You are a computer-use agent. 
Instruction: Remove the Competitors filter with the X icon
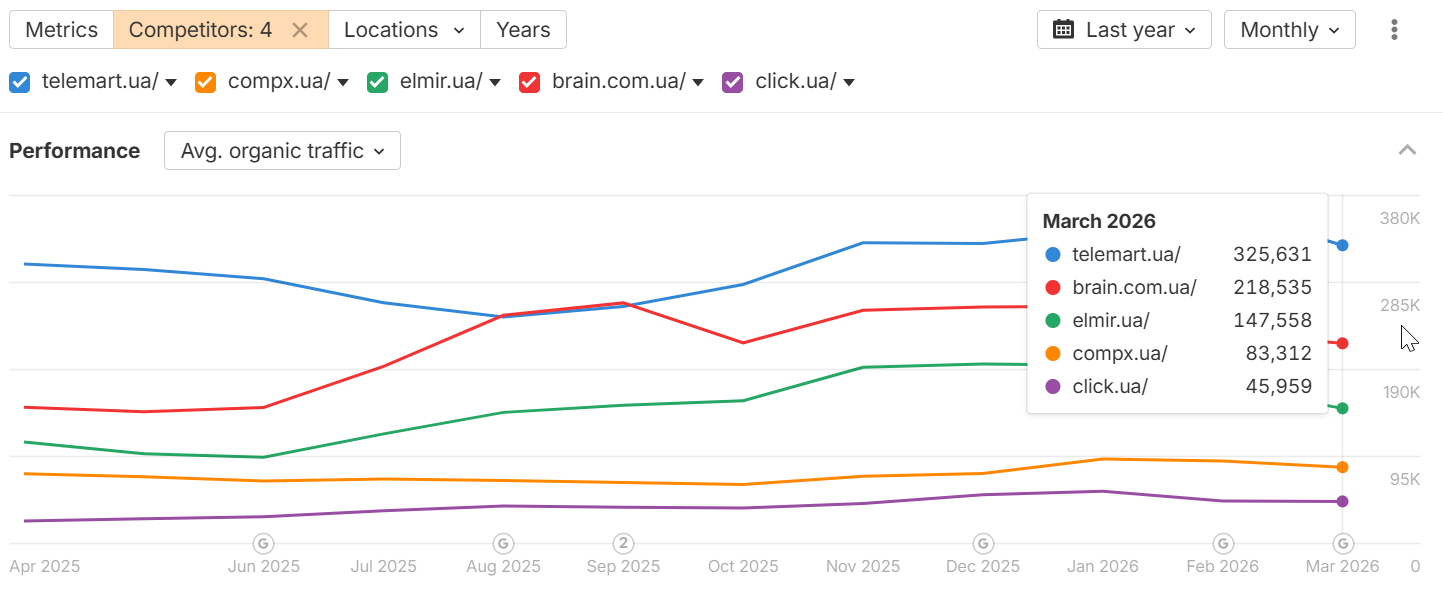click(299, 30)
